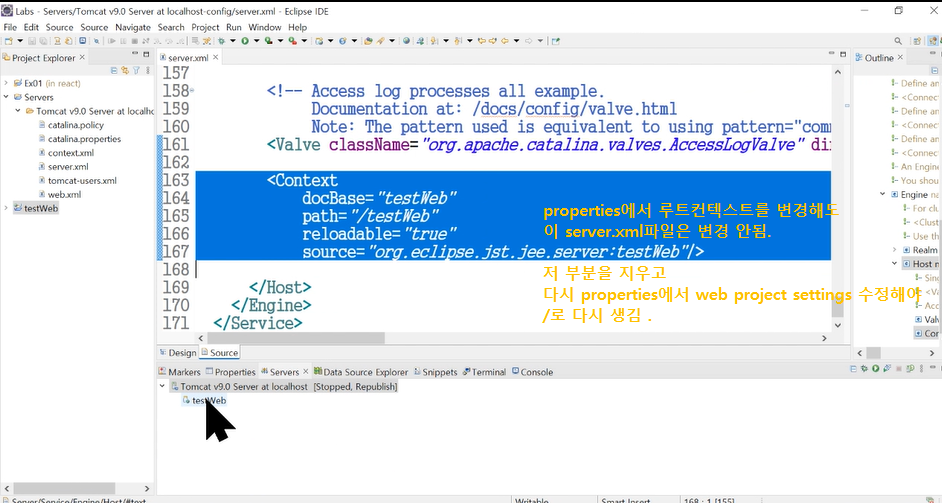Click the editor scroll-right arrow
The height and width of the screenshot is (503, 942).
coord(824,338)
